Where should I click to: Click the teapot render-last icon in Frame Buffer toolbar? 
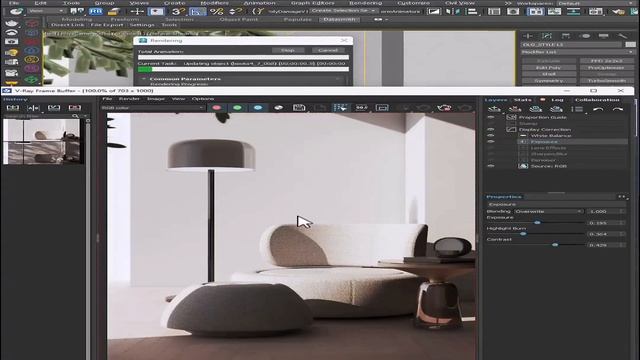(444, 108)
